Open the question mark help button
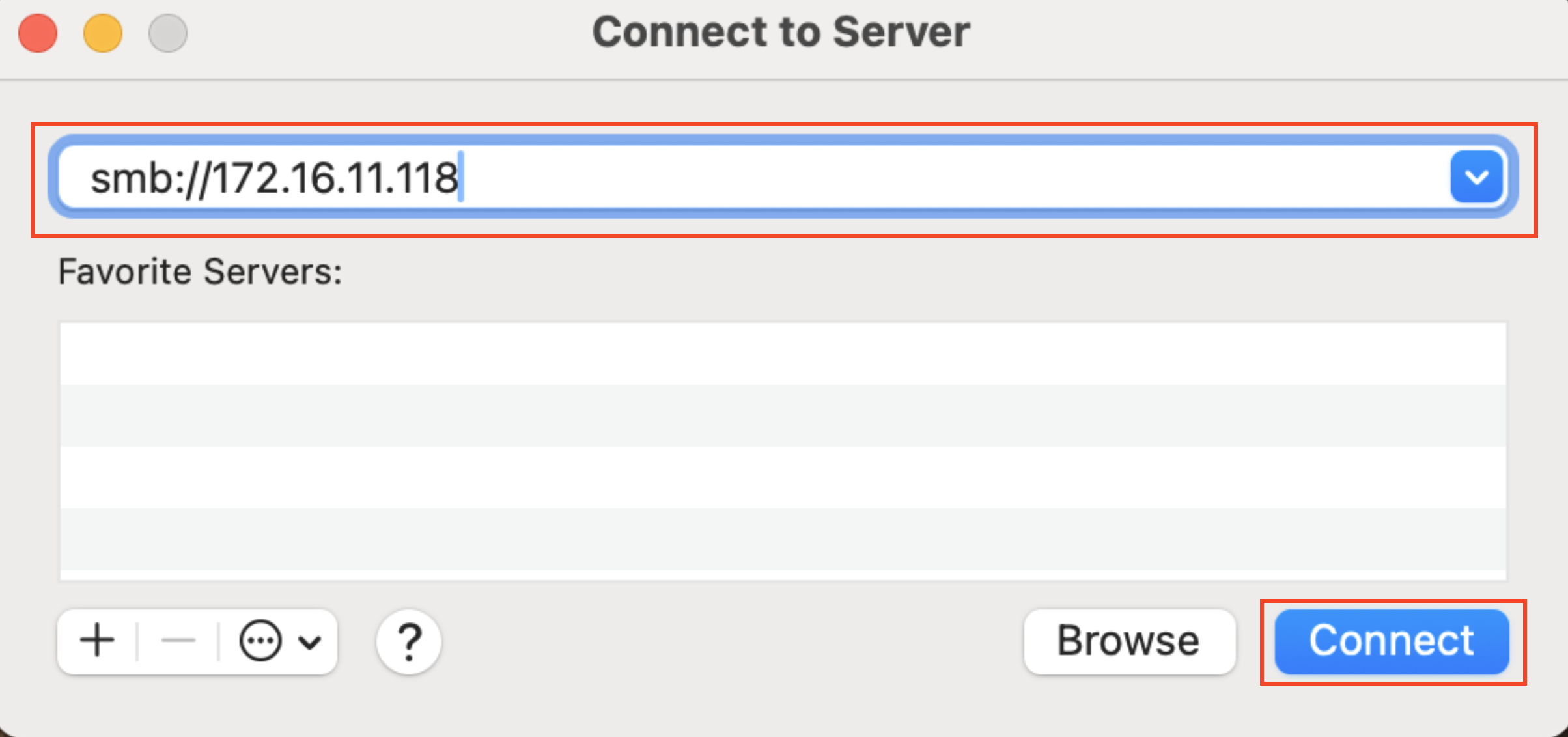This screenshot has width=1568, height=737. (408, 642)
